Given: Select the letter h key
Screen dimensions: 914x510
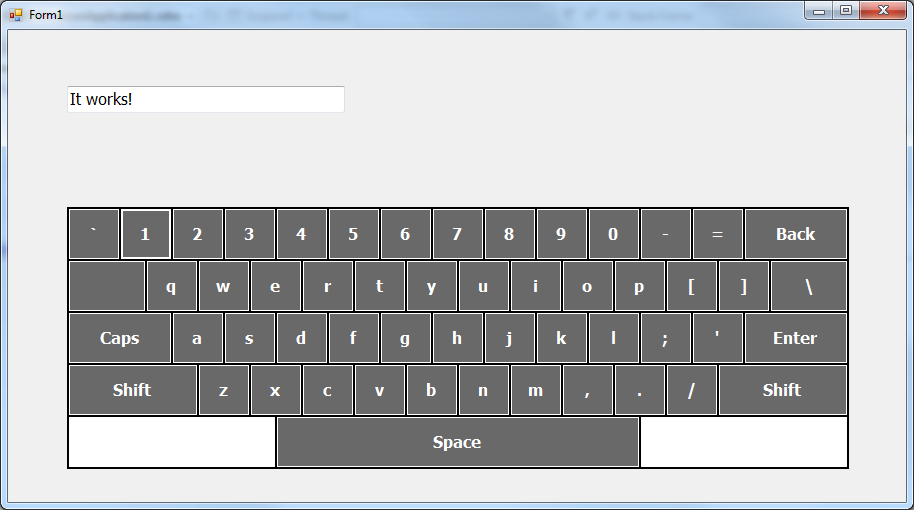Looking at the screenshot, I should tap(458, 337).
